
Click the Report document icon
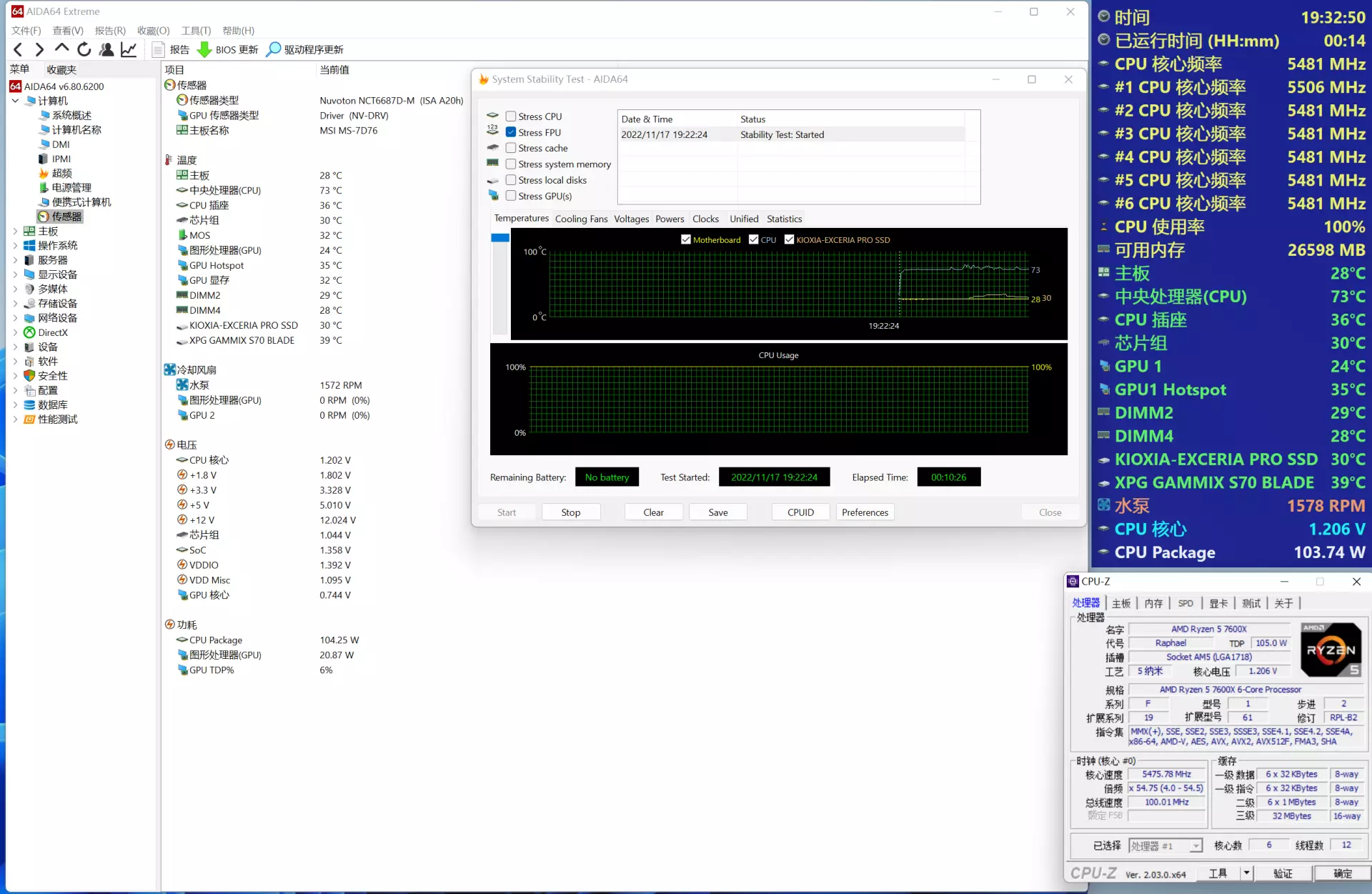pos(159,49)
